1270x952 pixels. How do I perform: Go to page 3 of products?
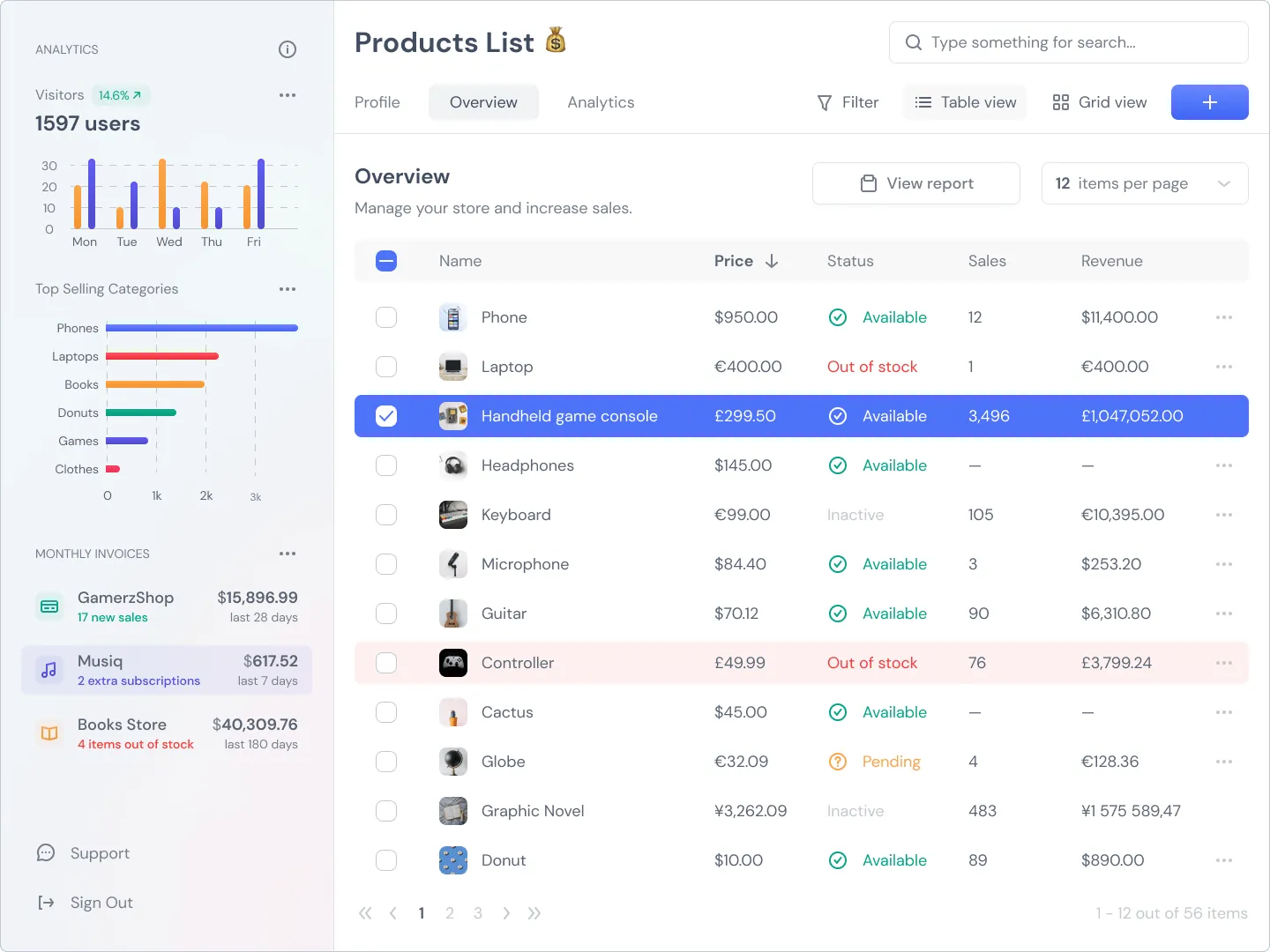[x=478, y=913]
